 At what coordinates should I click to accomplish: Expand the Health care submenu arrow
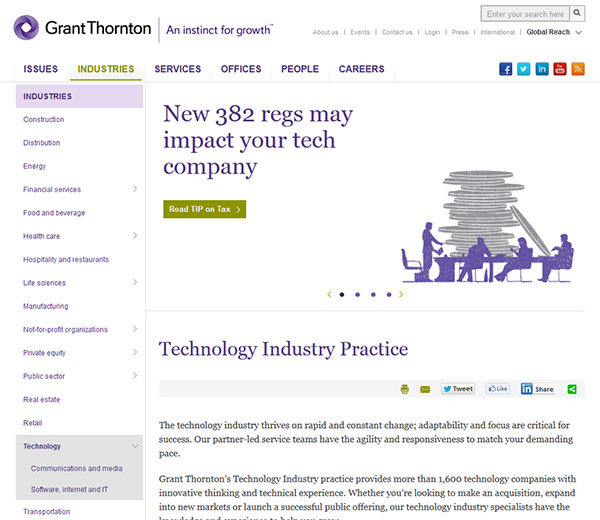pos(135,236)
